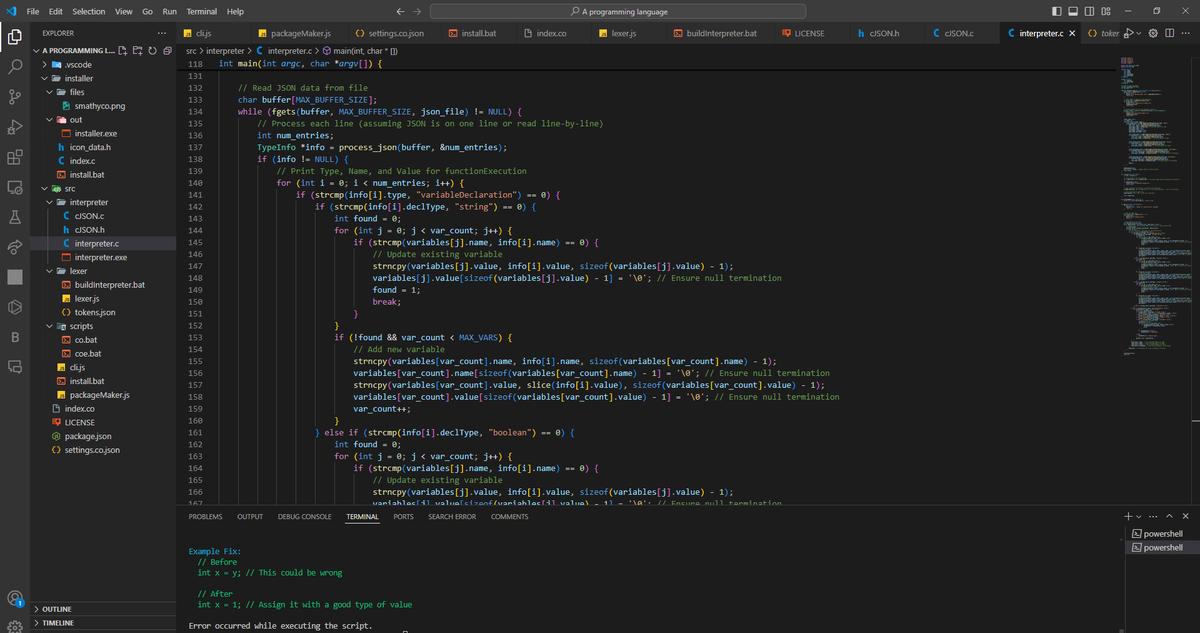Create a new terminal with plus icon

(x=1128, y=516)
